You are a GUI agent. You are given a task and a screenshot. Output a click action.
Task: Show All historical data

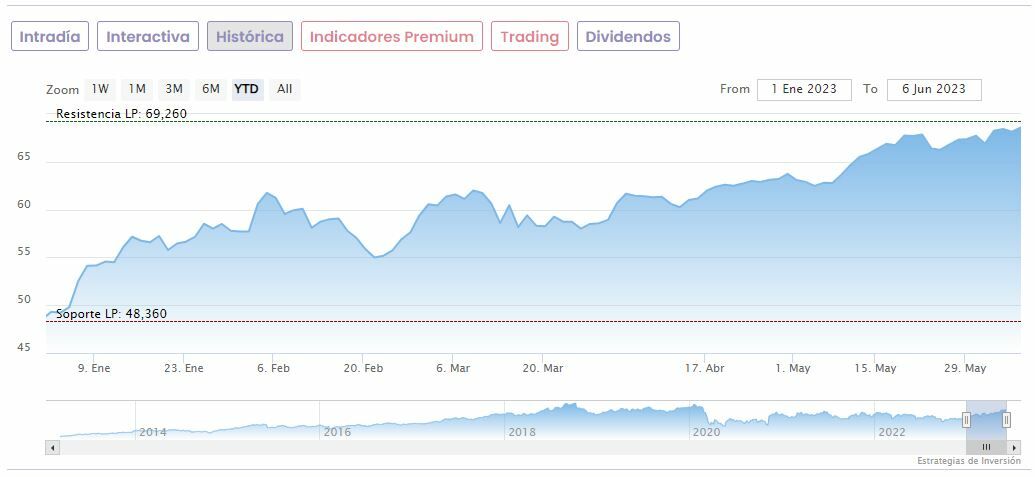pyautogui.click(x=285, y=89)
